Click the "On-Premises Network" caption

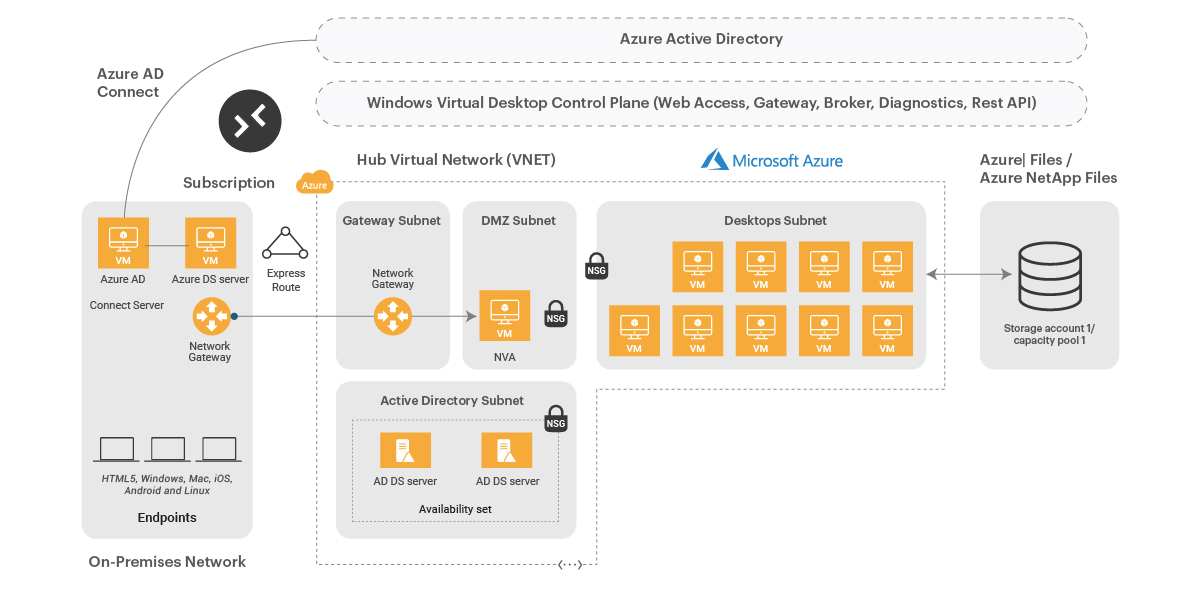tap(167, 562)
